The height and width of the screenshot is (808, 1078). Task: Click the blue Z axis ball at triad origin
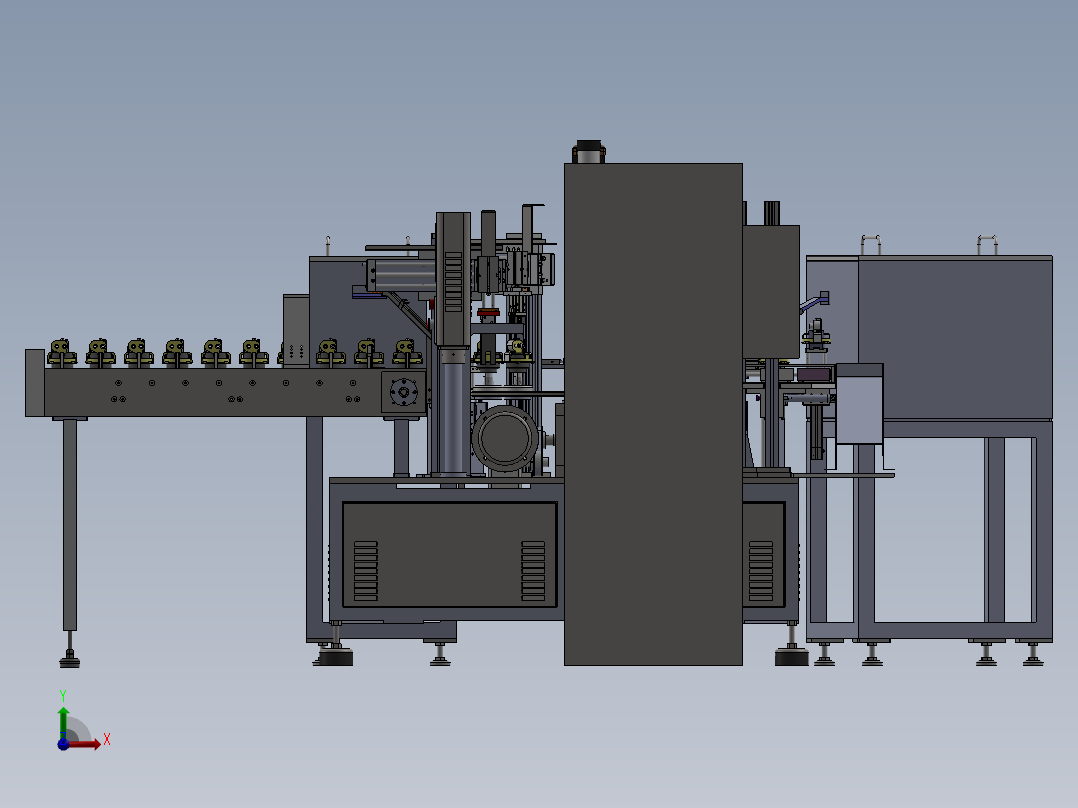coord(63,744)
